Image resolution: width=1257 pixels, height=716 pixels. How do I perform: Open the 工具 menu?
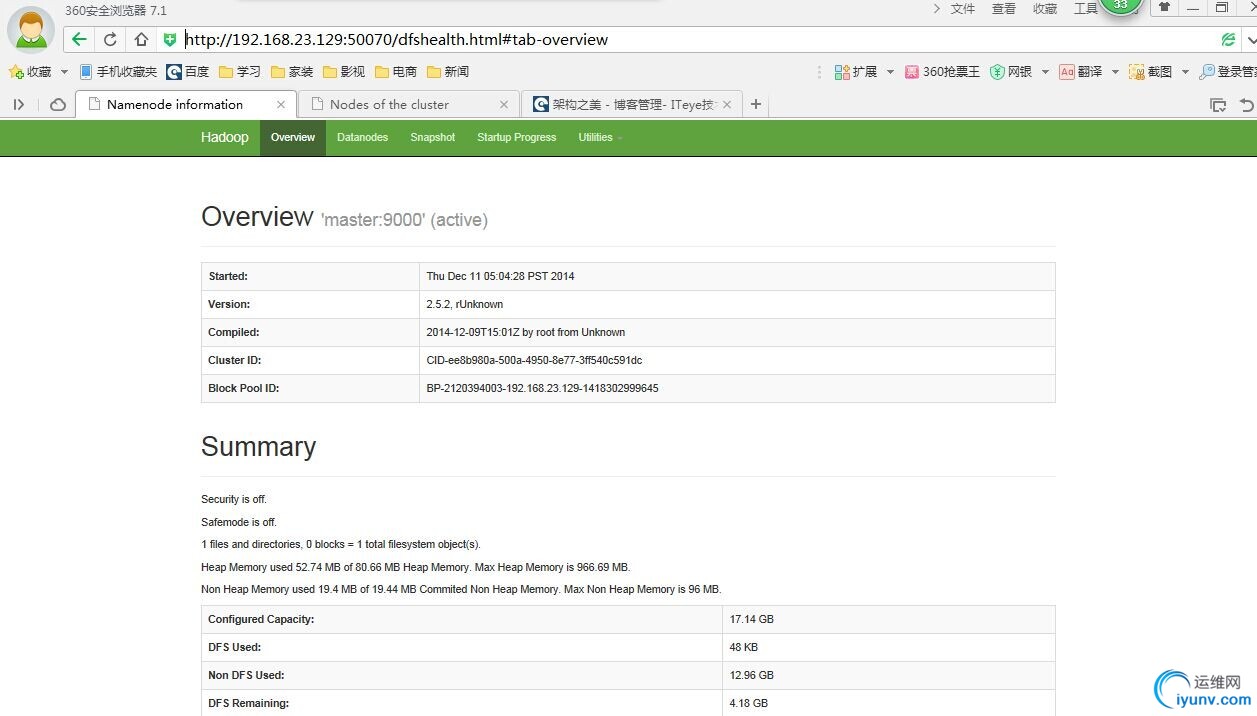tap(1086, 9)
